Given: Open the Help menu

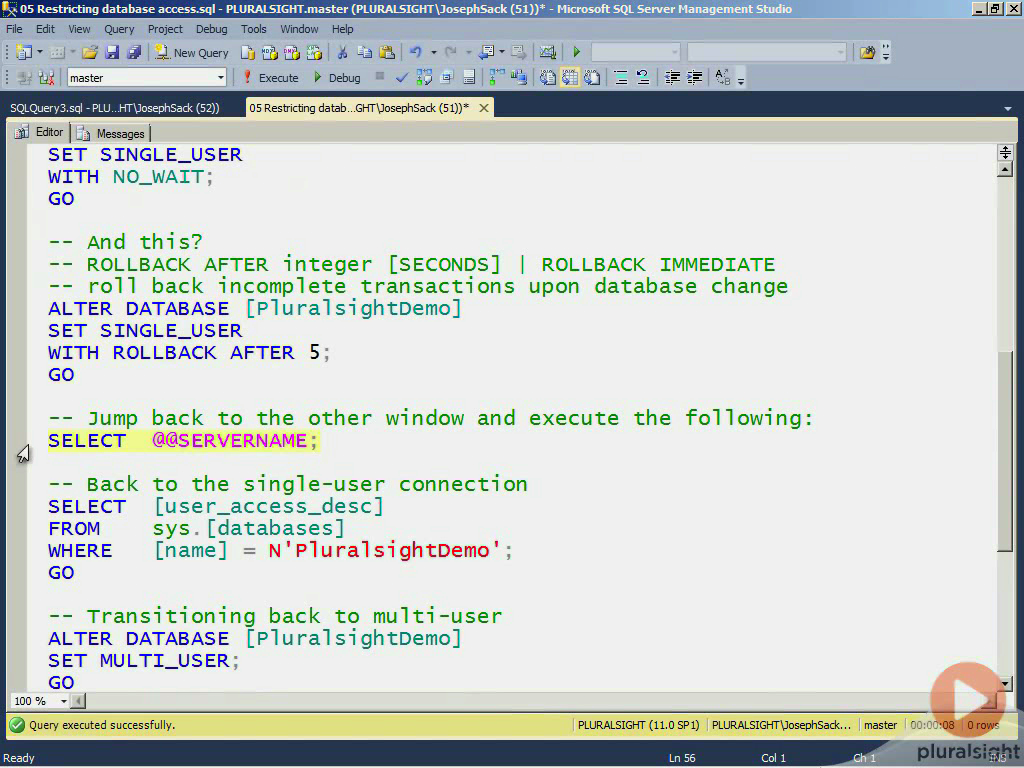Looking at the screenshot, I should [x=342, y=29].
